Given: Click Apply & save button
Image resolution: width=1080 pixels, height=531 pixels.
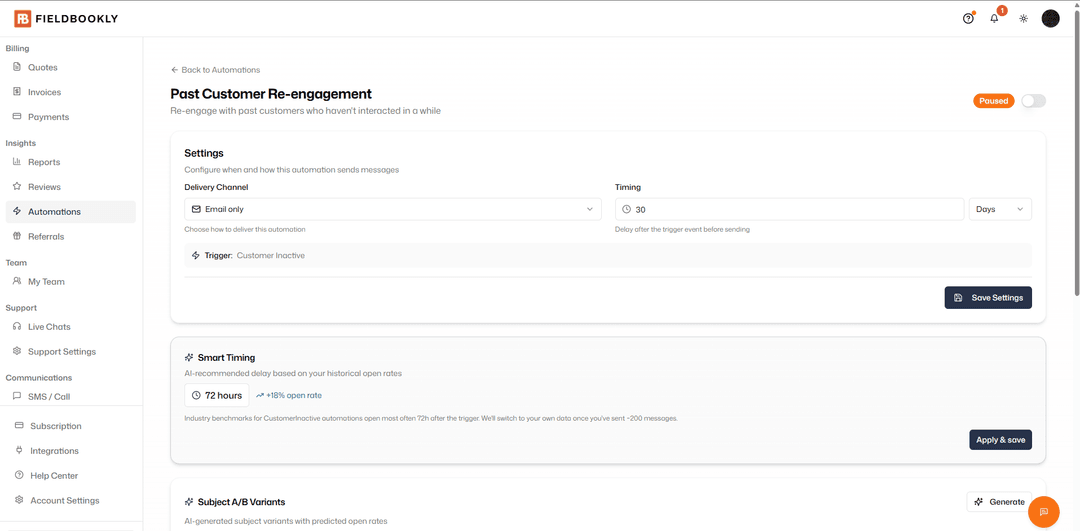Looking at the screenshot, I should tap(1000, 439).
